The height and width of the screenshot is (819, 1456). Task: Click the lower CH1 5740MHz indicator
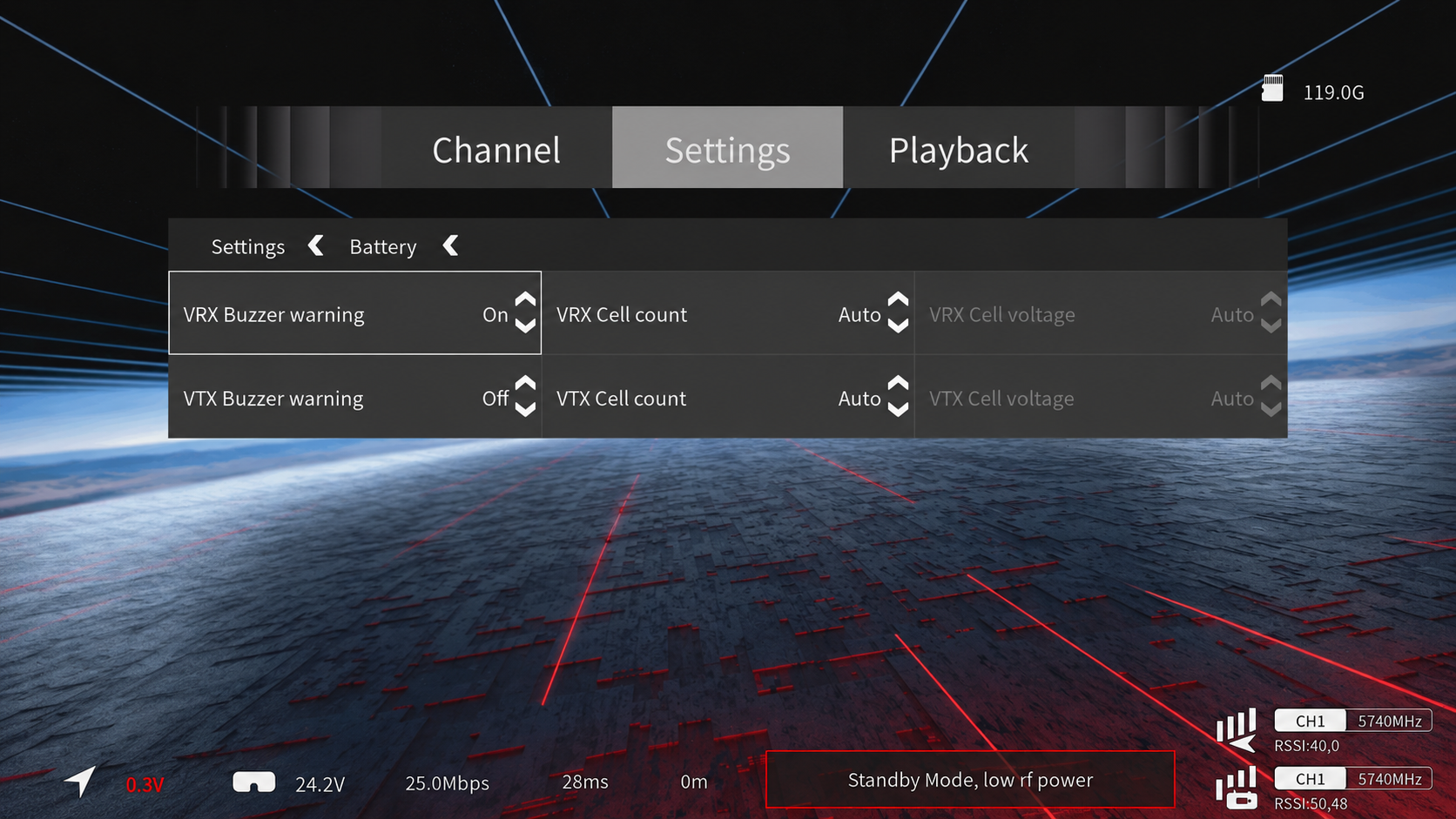point(1352,778)
